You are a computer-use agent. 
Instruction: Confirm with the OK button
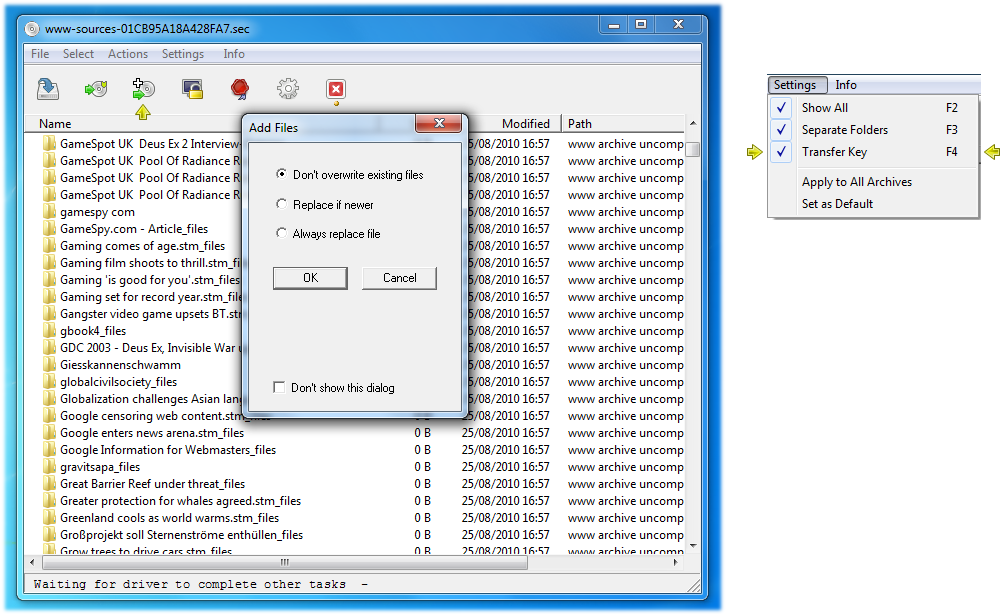309,278
